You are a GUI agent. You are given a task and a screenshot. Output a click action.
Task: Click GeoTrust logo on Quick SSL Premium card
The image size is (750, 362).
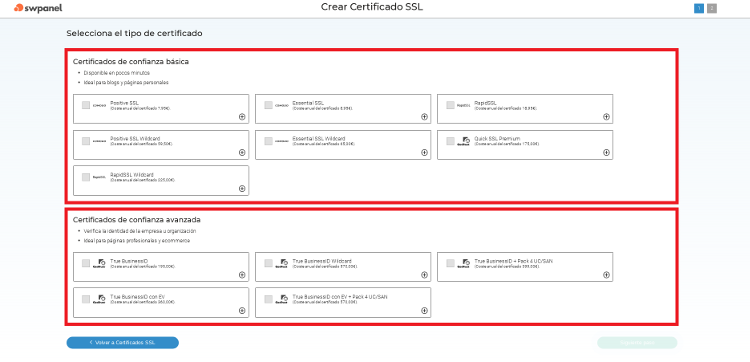click(463, 142)
